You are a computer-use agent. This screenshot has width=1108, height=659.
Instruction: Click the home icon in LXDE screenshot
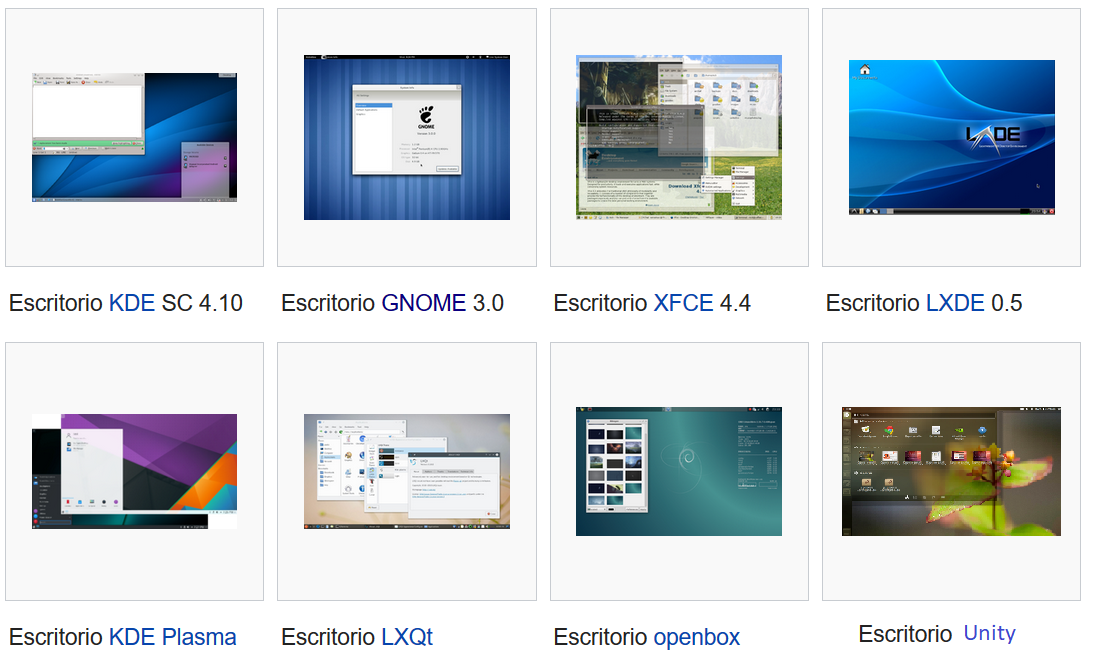tap(865, 70)
